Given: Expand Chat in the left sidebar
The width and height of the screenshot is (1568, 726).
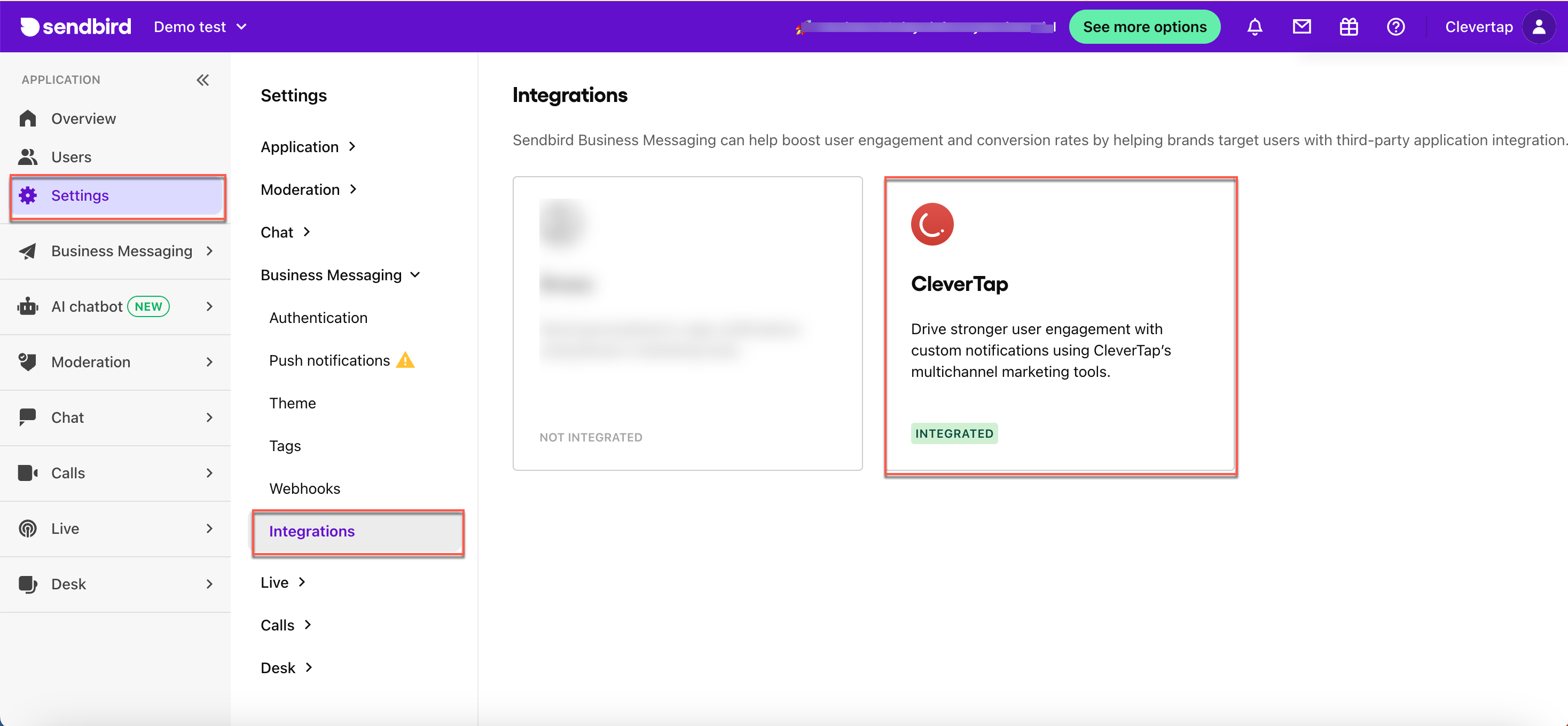Looking at the screenshot, I should [116, 417].
